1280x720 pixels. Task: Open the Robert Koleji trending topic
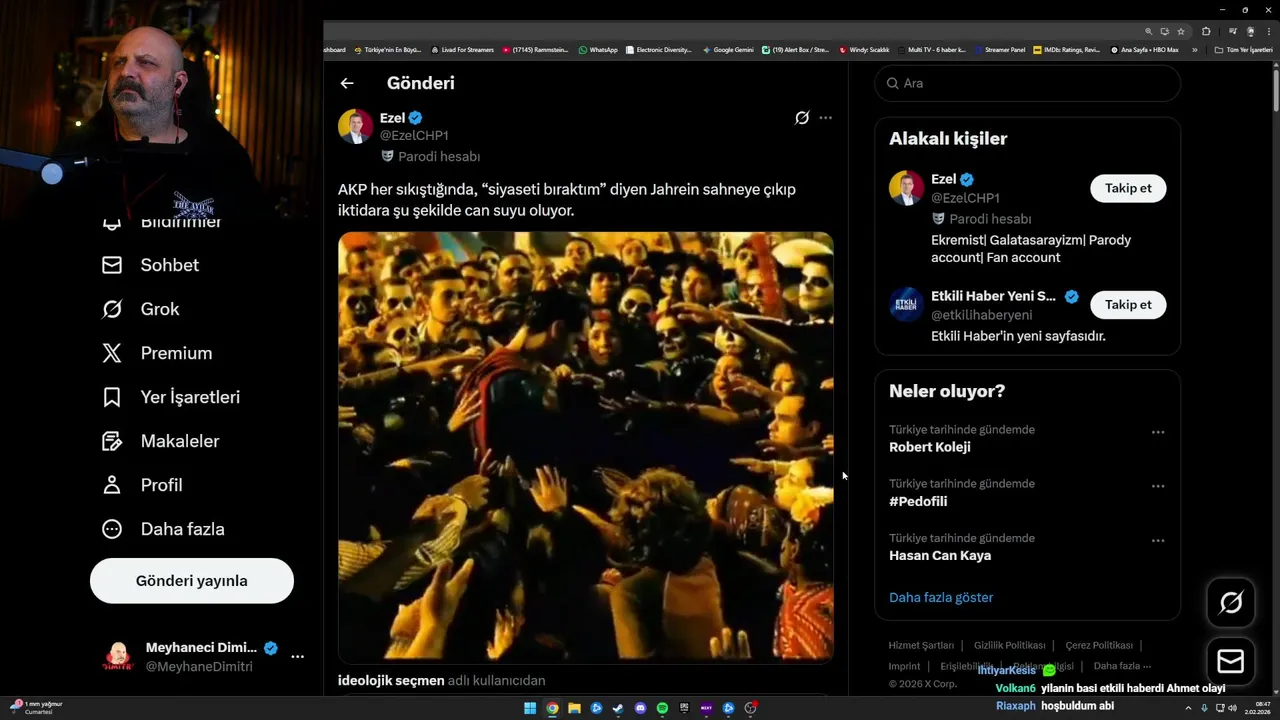coord(930,447)
